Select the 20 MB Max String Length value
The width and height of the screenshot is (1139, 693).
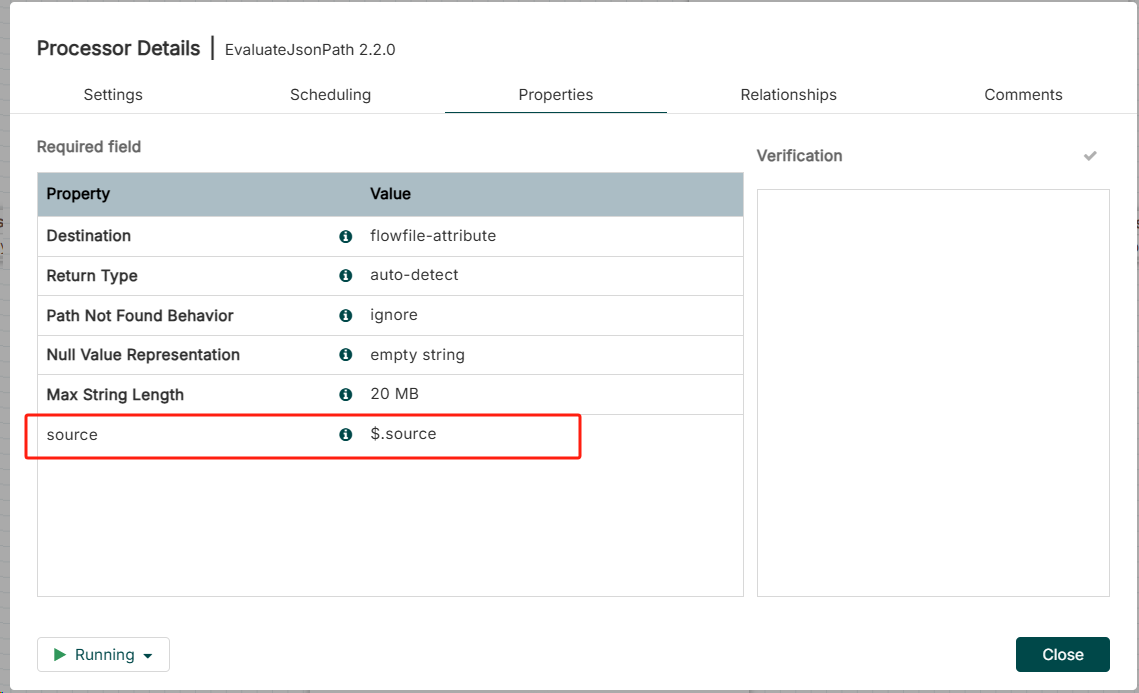[x=394, y=394]
